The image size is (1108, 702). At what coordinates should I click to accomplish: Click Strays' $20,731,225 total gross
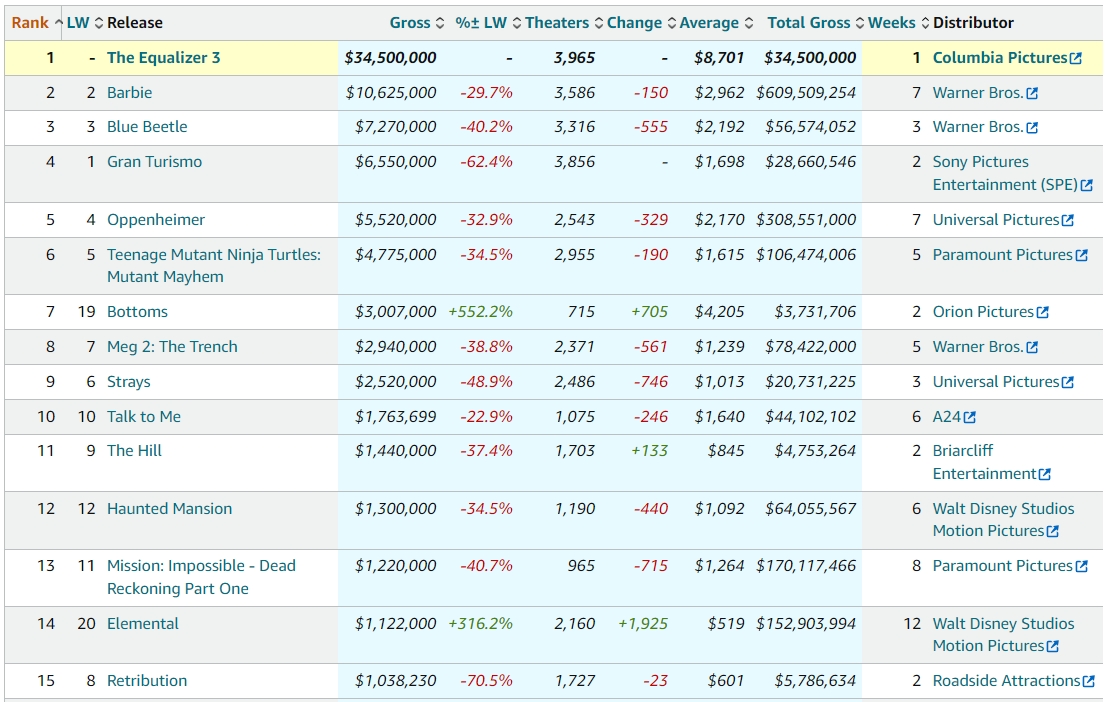click(x=811, y=382)
